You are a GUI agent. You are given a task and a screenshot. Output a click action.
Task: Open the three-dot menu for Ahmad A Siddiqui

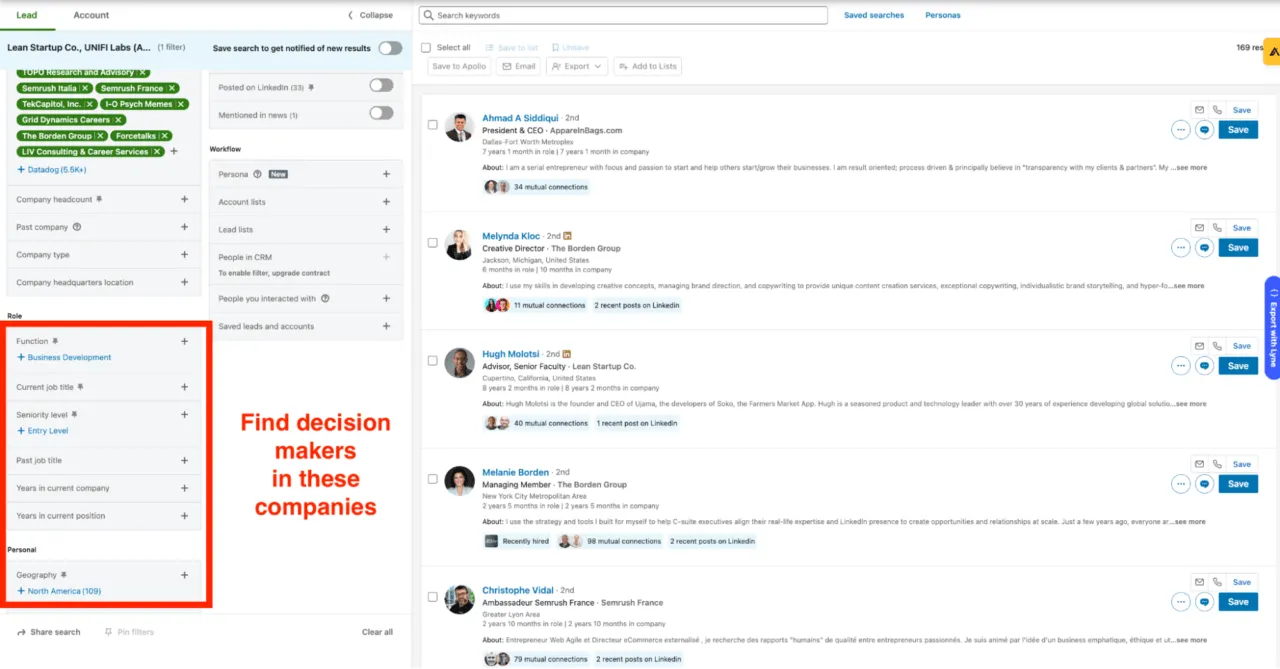[x=1181, y=129]
